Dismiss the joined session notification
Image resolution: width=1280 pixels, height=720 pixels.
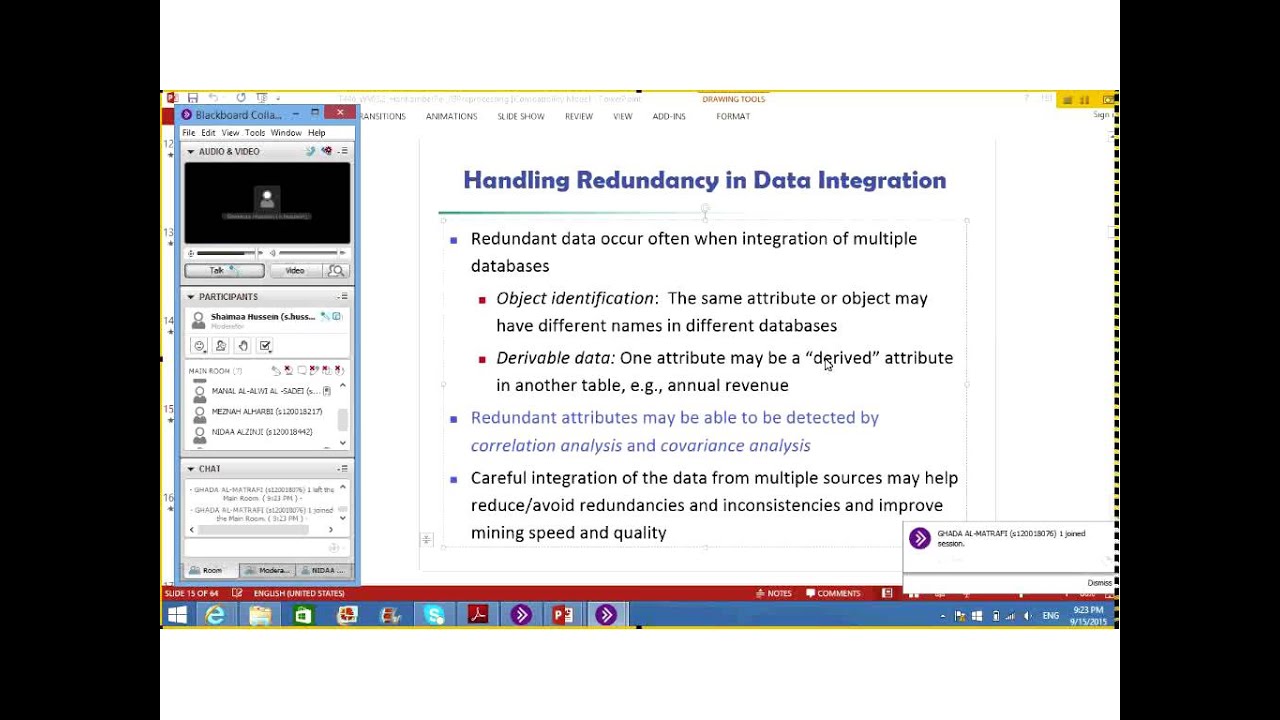[1099, 583]
